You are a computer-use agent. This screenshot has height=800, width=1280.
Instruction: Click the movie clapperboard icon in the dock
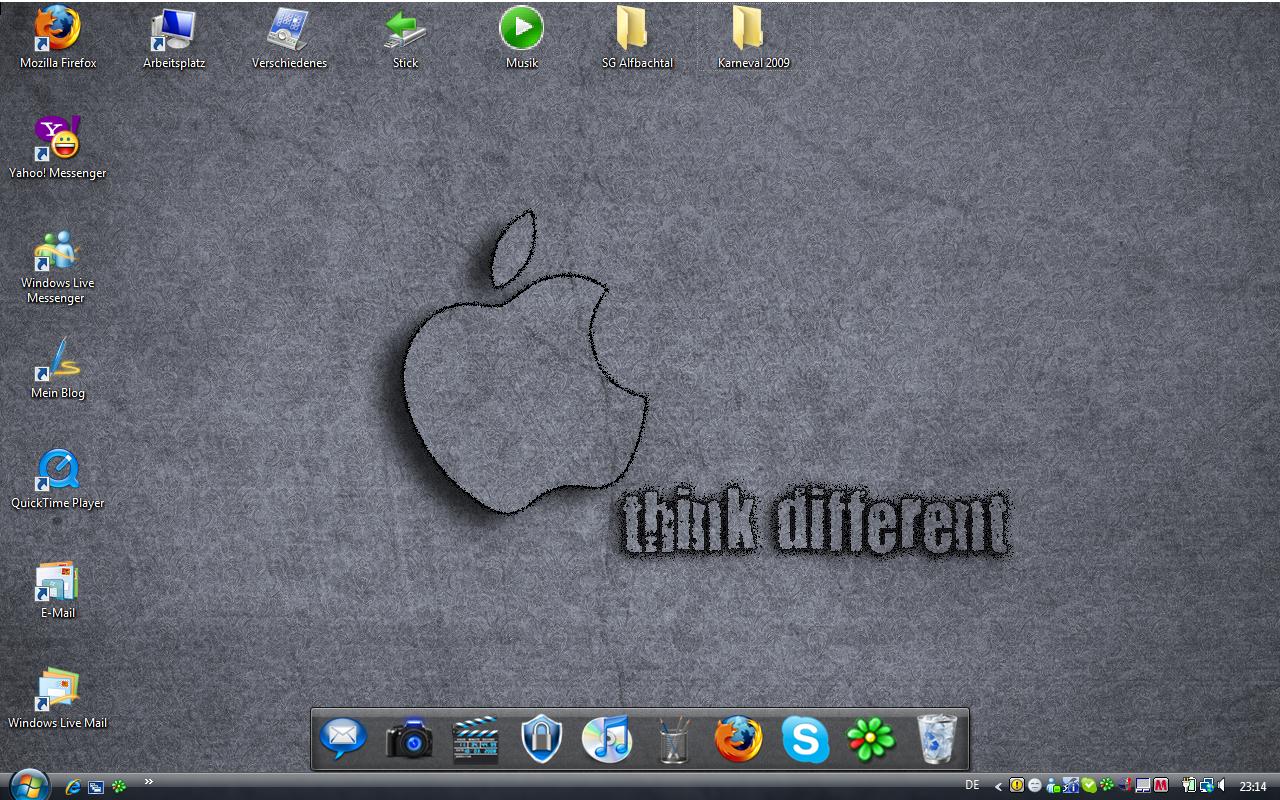pyautogui.click(x=475, y=741)
